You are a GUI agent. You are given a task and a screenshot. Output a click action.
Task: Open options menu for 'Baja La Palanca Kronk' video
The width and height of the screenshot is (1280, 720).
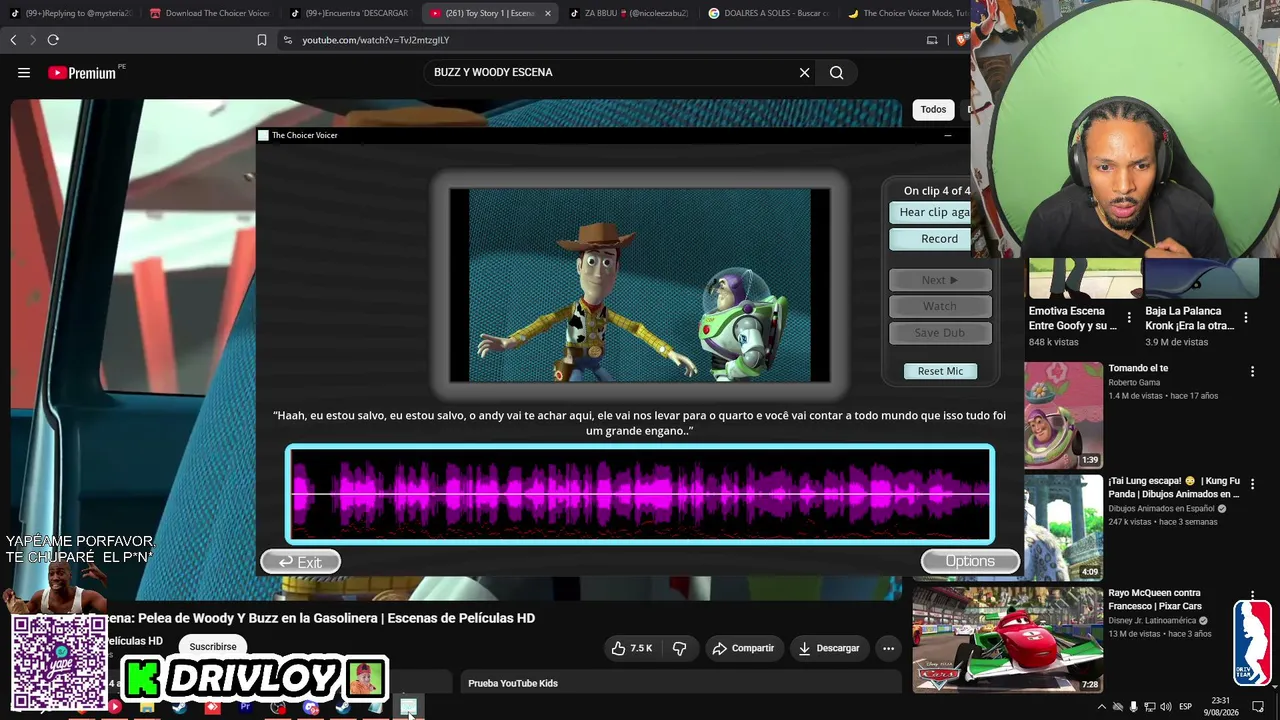point(1246,318)
